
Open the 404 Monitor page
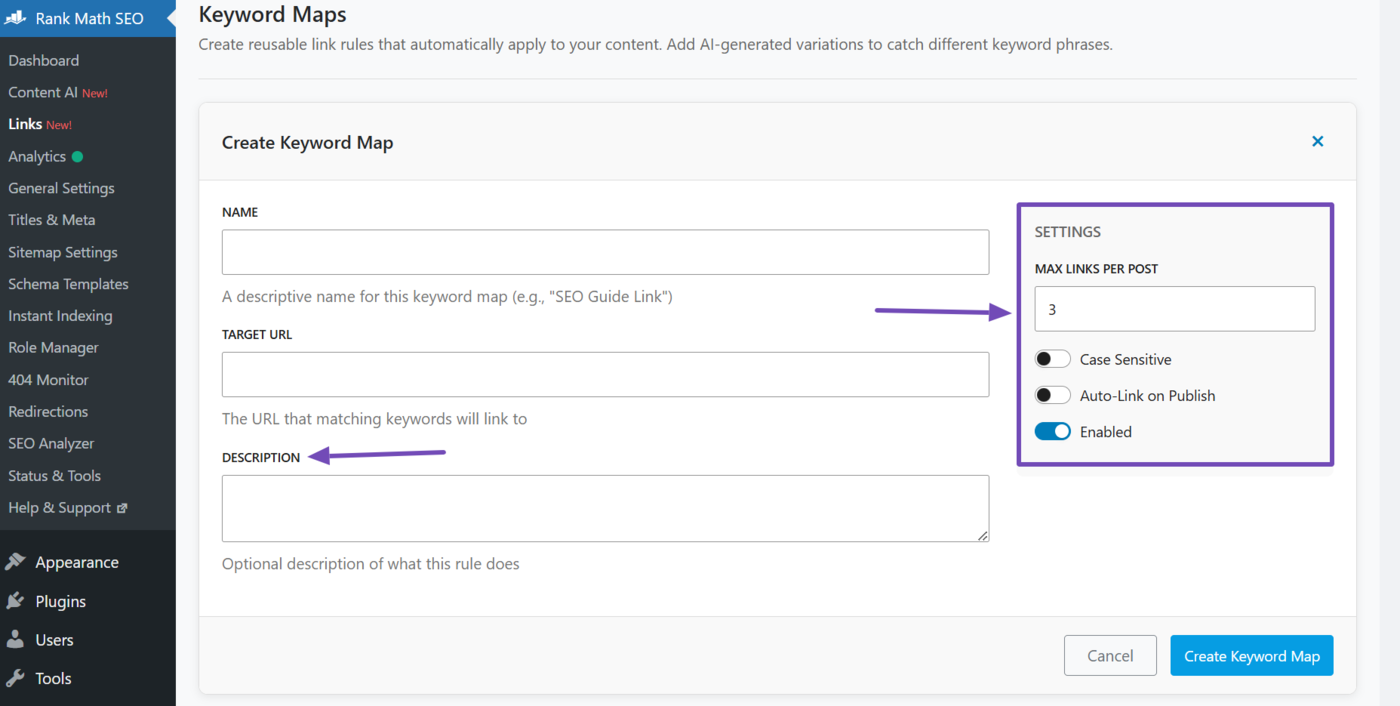pos(47,379)
